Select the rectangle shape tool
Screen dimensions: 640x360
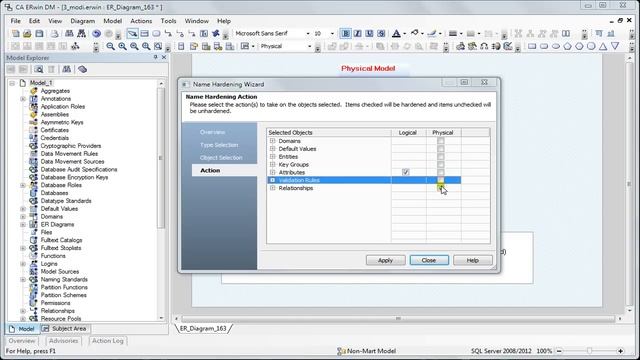[532, 47]
